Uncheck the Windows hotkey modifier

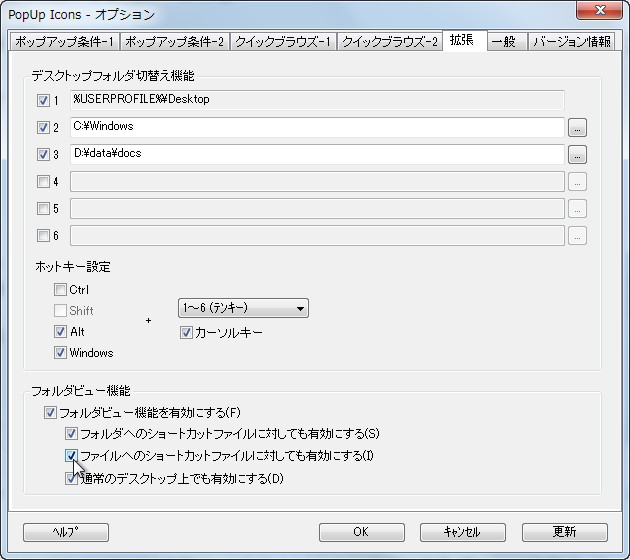(60, 352)
